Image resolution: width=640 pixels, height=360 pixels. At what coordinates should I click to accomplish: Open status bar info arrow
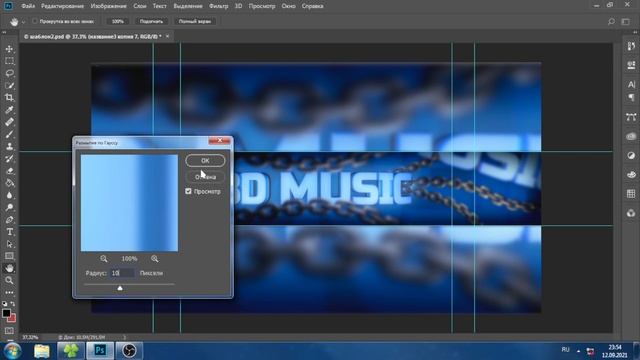coord(124,337)
